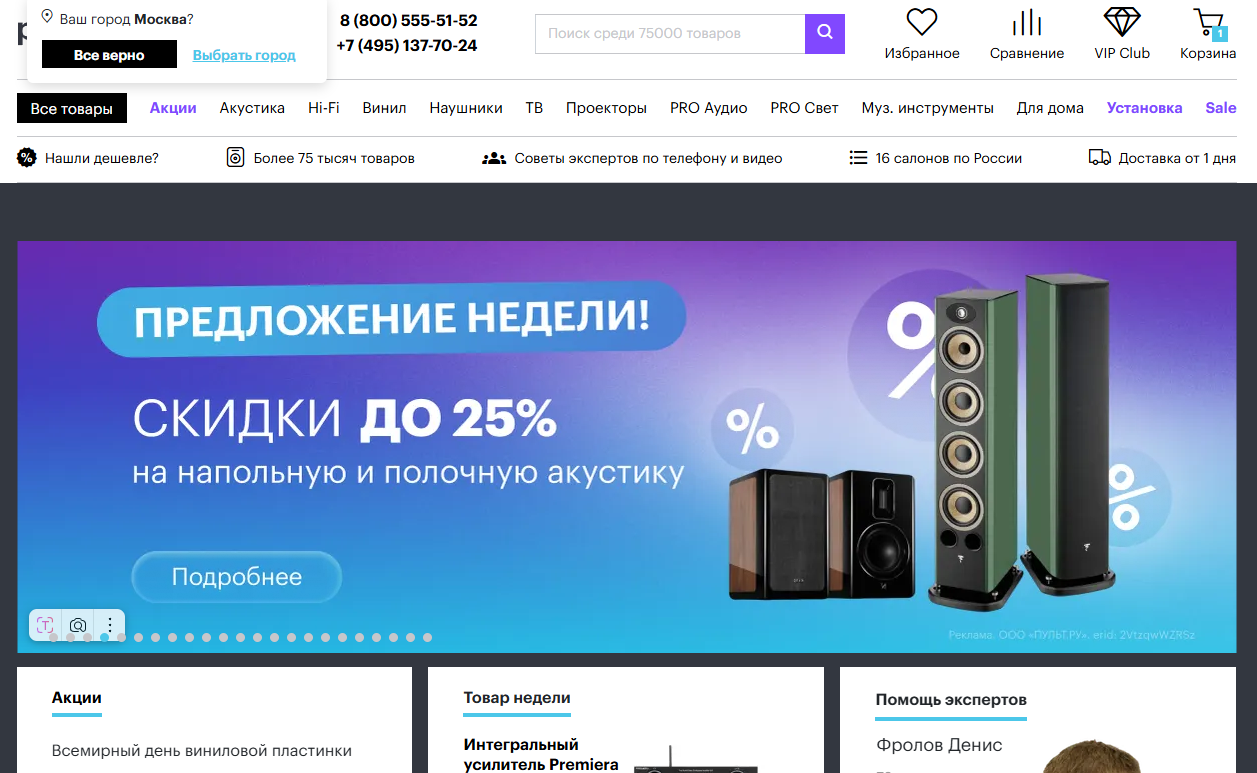Image resolution: width=1257 pixels, height=773 pixels.
Task: Open the Муз. инструменты category
Action: [928, 108]
